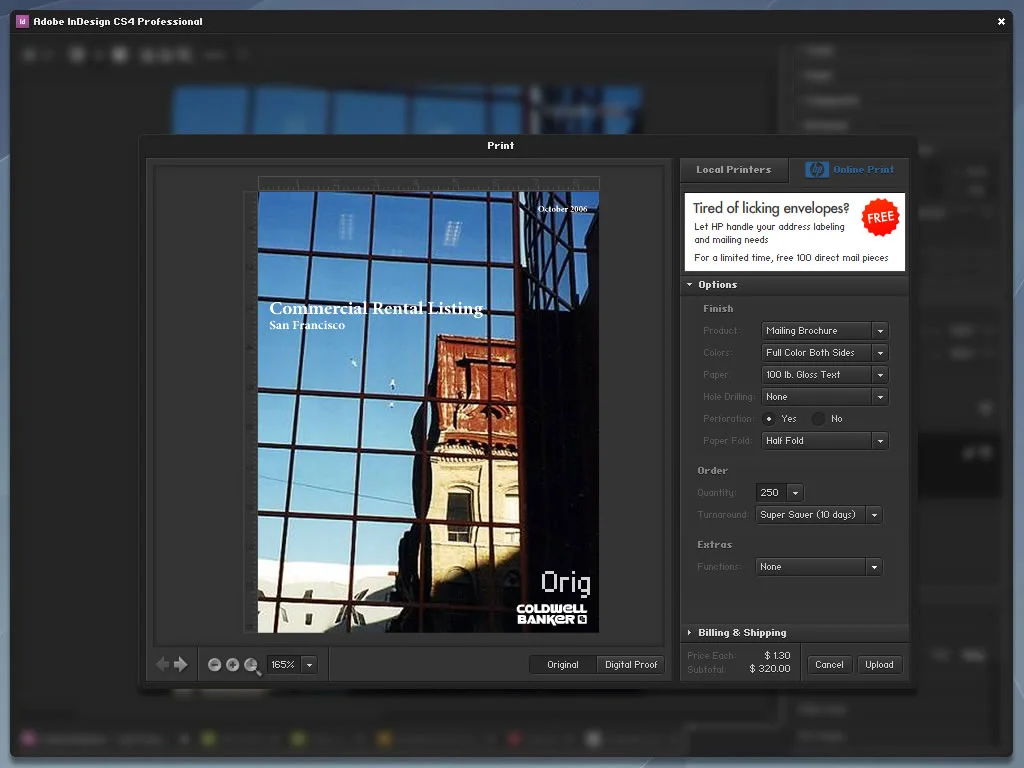Expand the Billing & Shipping section
Screen dimensions: 1024x768
point(689,632)
